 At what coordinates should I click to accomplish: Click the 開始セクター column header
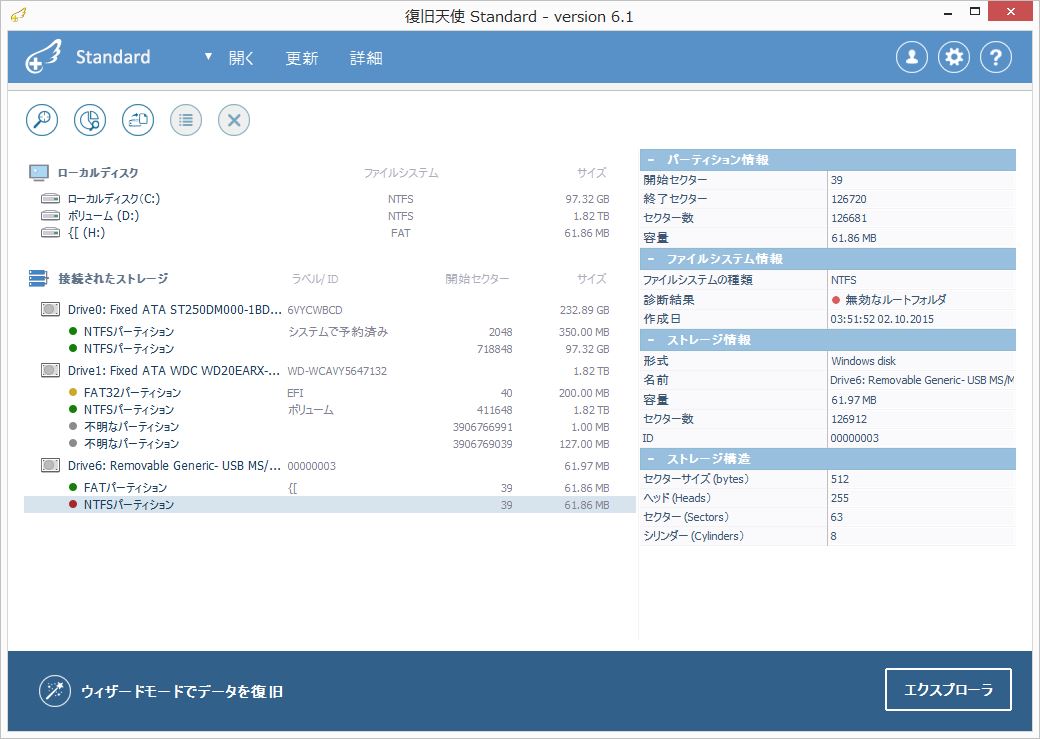[x=477, y=279]
